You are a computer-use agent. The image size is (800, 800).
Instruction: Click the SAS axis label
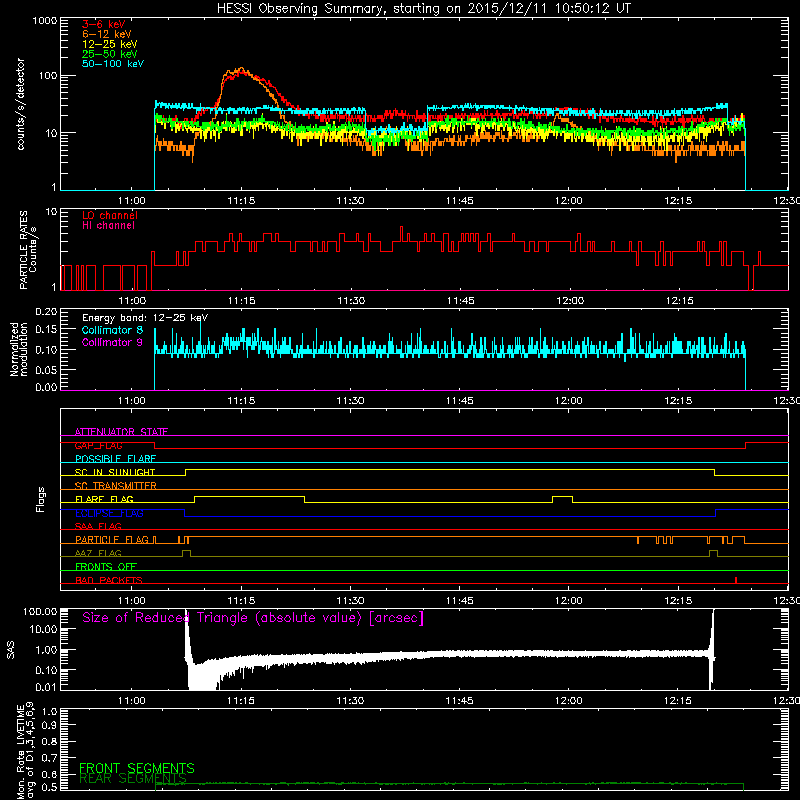(x=10, y=650)
